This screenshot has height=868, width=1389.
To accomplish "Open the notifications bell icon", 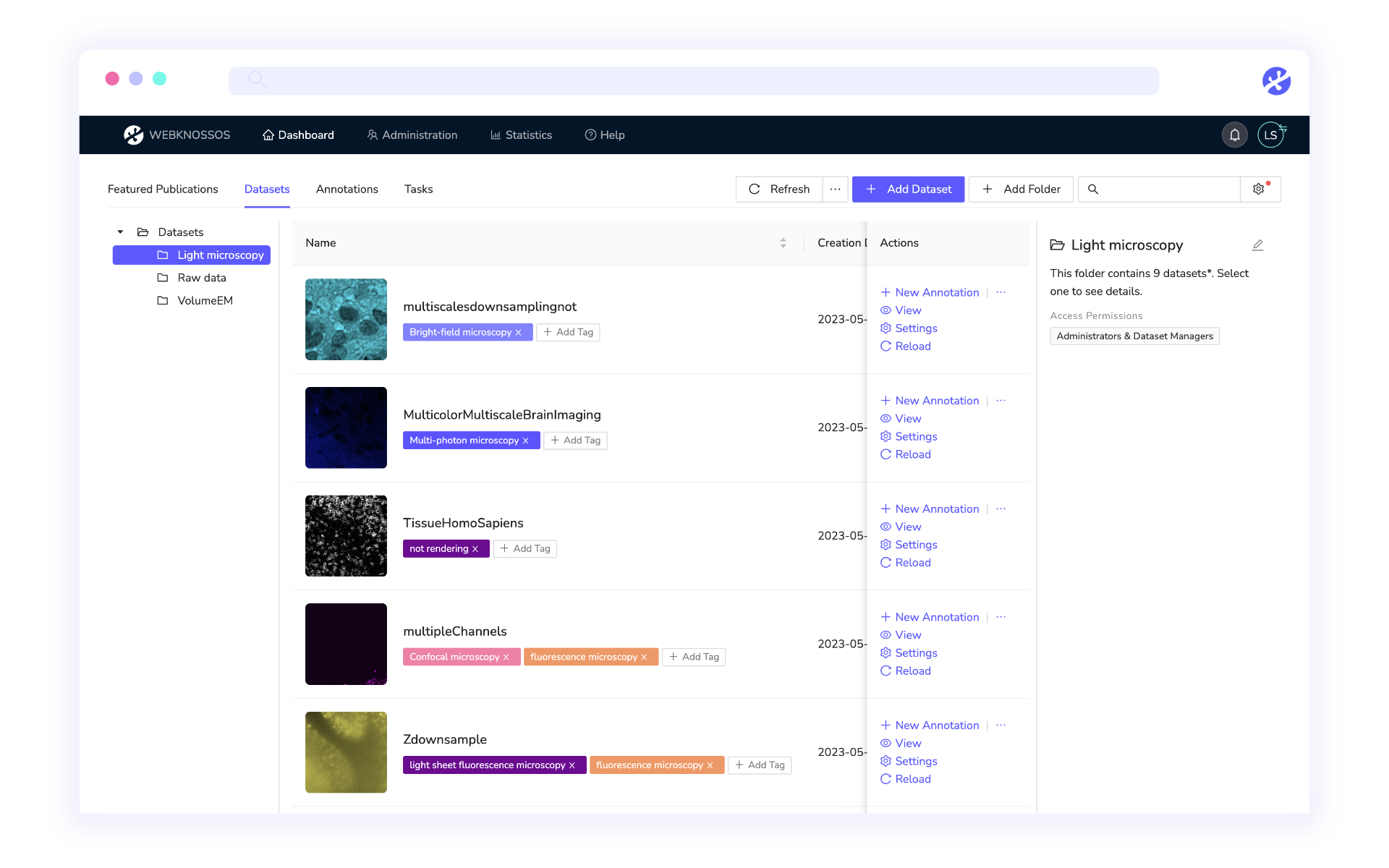I will coord(1234,135).
